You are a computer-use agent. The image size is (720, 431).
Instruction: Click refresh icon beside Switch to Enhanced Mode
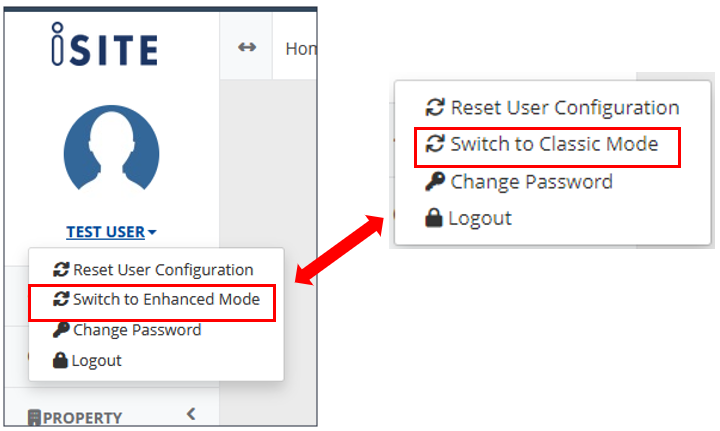(x=61, y=299)
